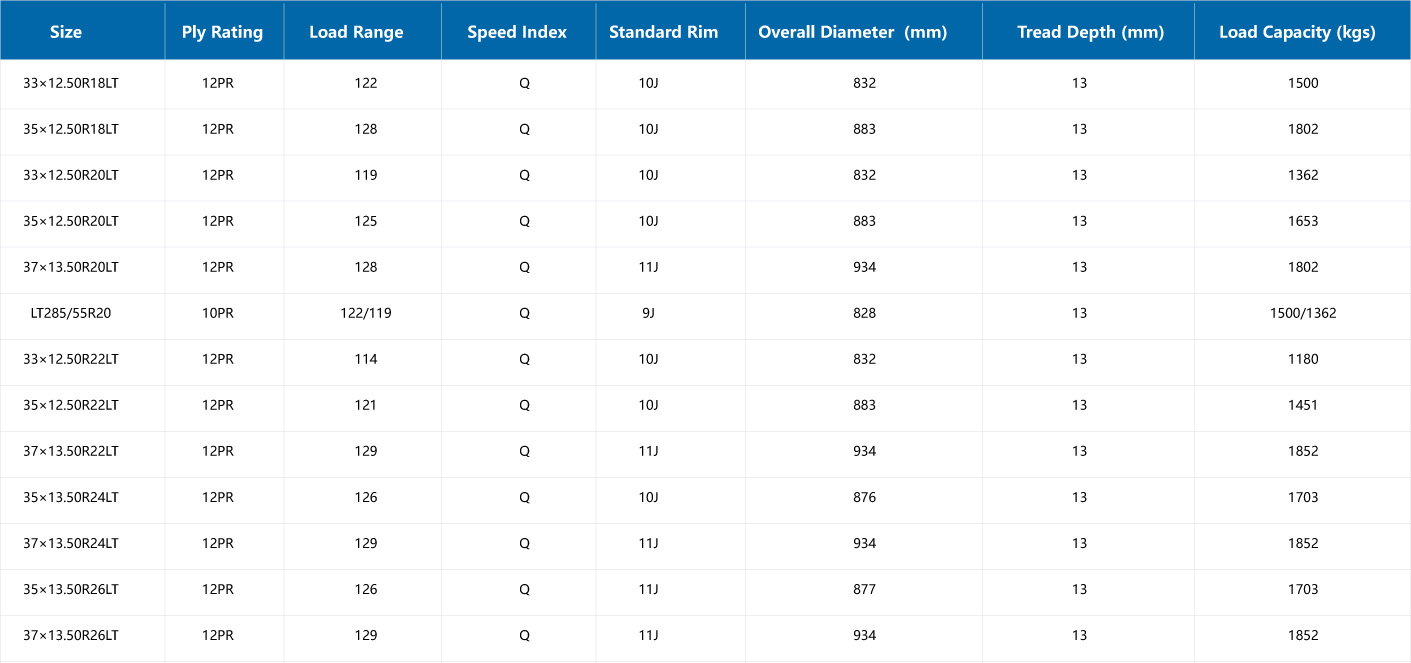Click the Tread Depth (mm) header

point(1090,32)
